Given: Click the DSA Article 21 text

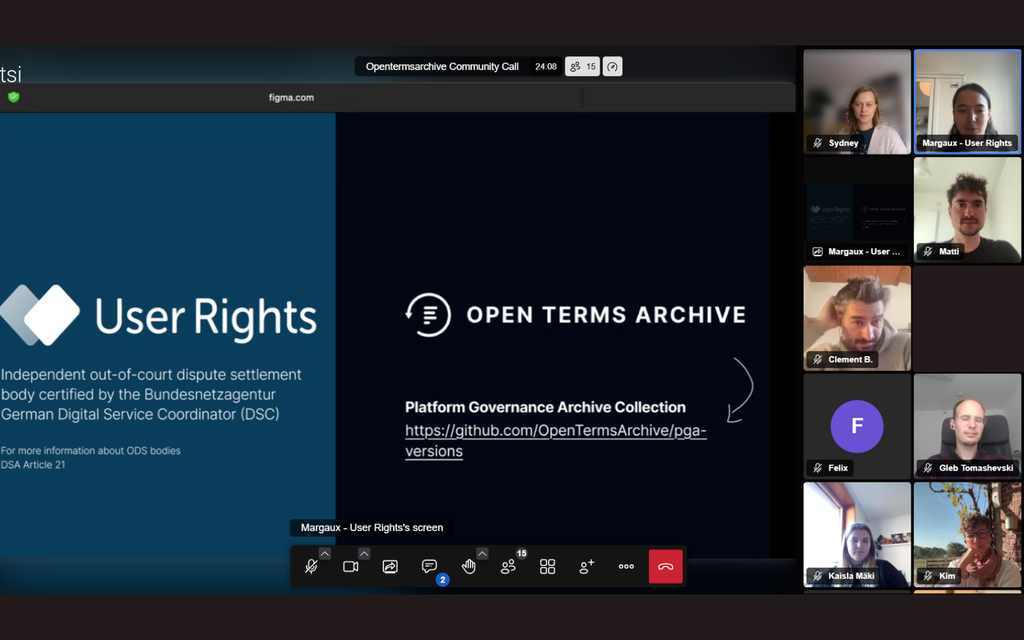Looking at the screenshot, I should point(33,465).
